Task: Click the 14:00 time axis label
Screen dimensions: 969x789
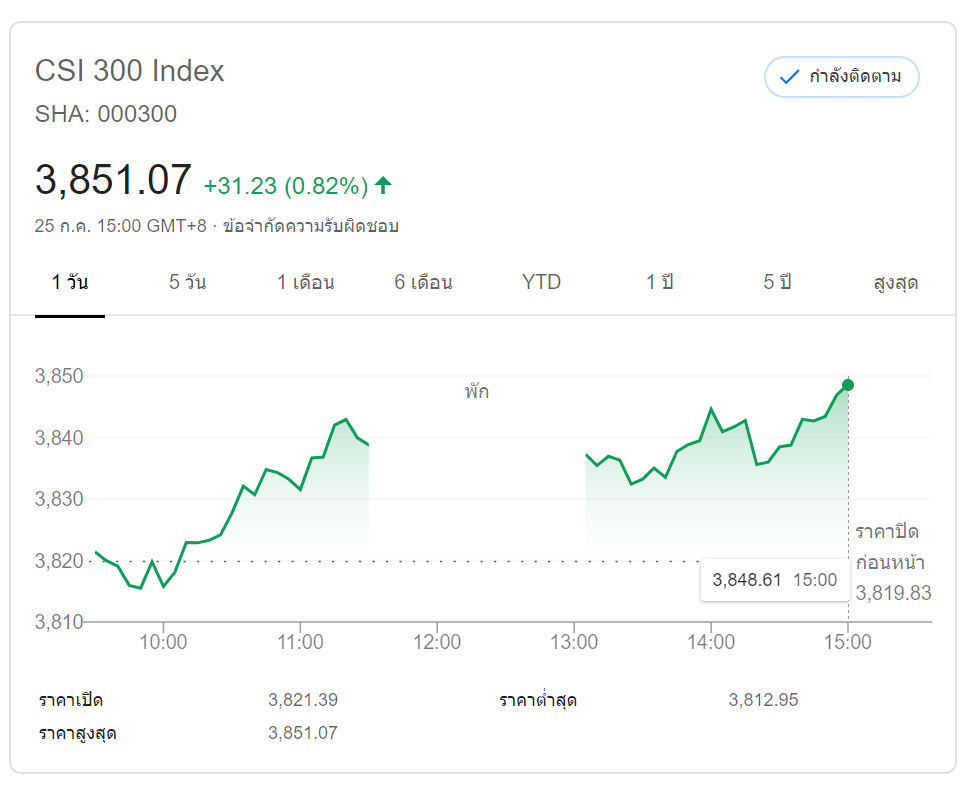Action: point(710,642)
